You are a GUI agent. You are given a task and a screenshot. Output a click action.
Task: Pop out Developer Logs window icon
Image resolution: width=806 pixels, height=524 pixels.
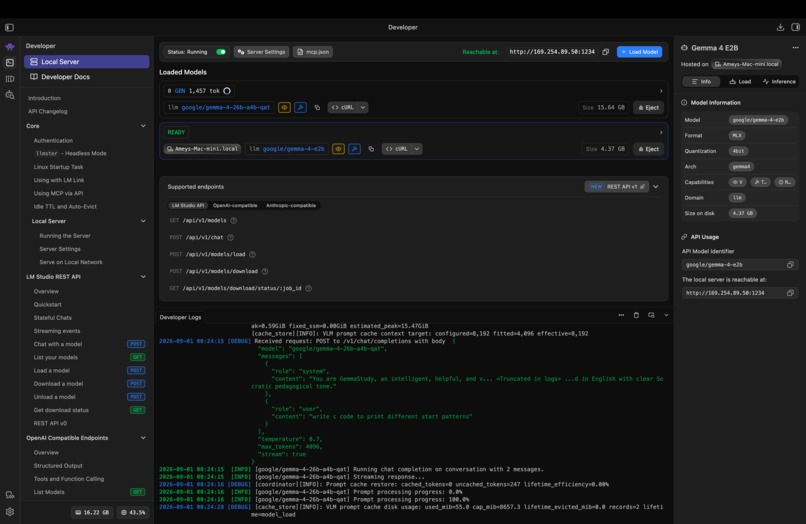[x=651, y=315]
